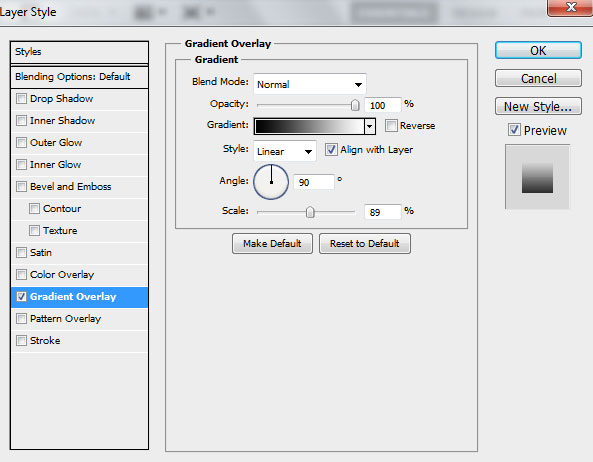The image size is (593, 462).
Task: Toggle the Preview checkbox
Action: click(514, 130)
